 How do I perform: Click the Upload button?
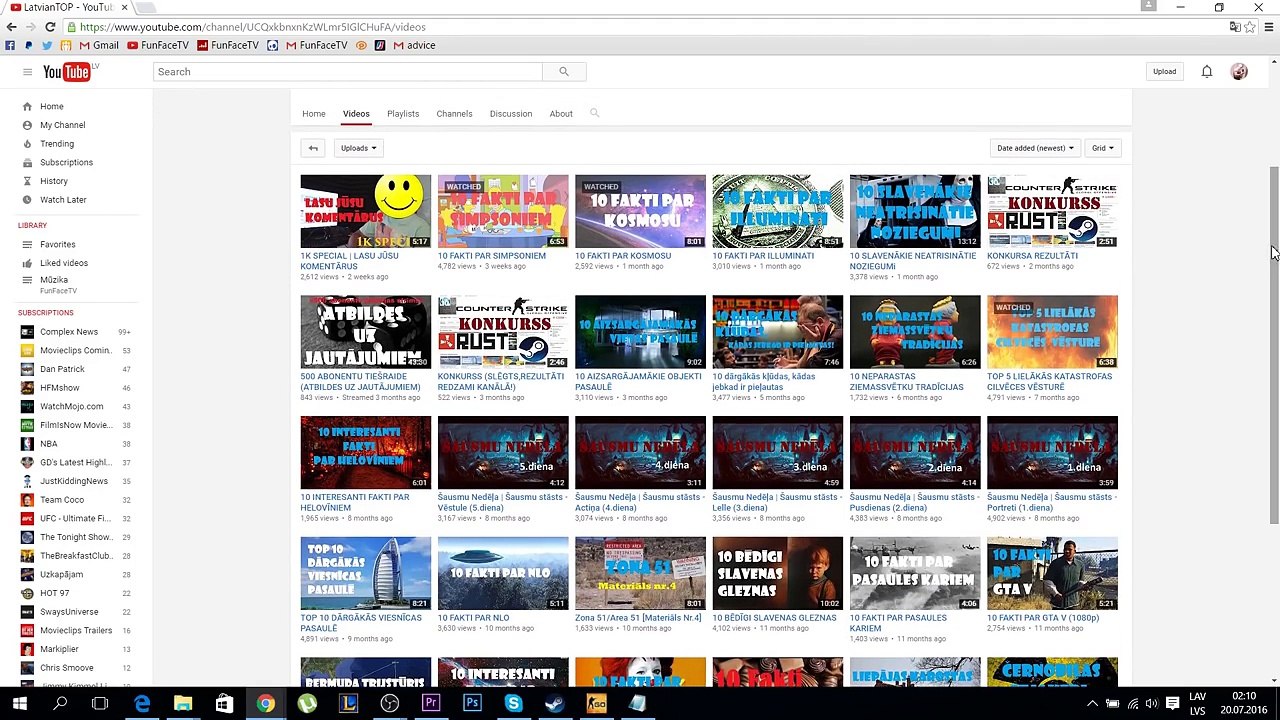(x=1164, y=72)
